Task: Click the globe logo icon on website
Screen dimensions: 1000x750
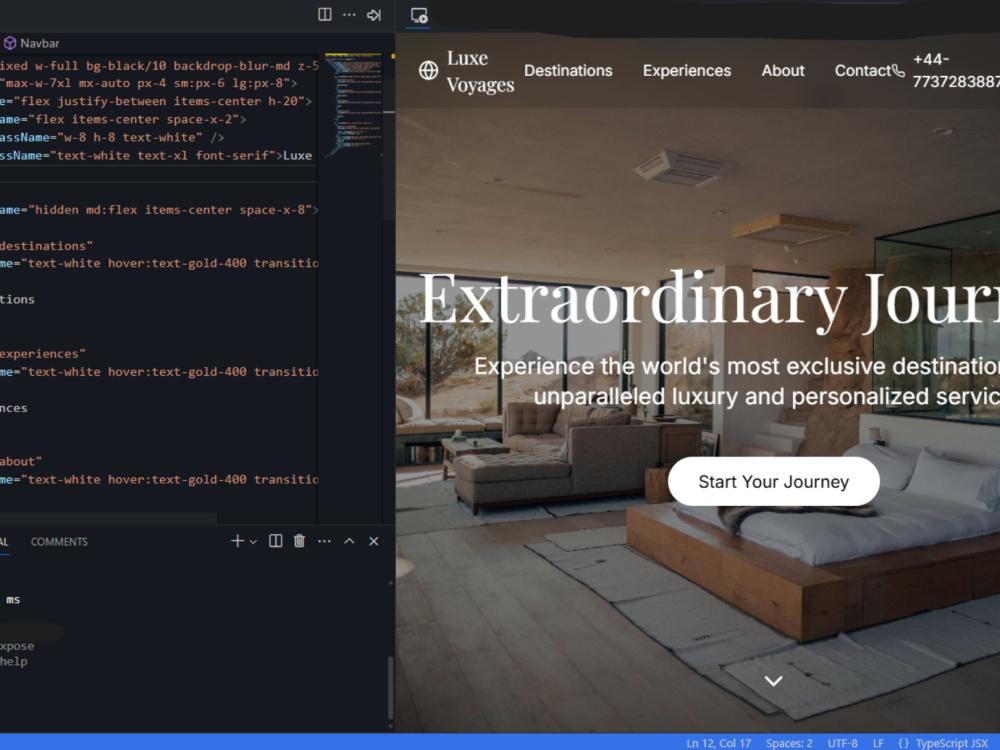Action: pyautogui.click(x=429, y=70)
